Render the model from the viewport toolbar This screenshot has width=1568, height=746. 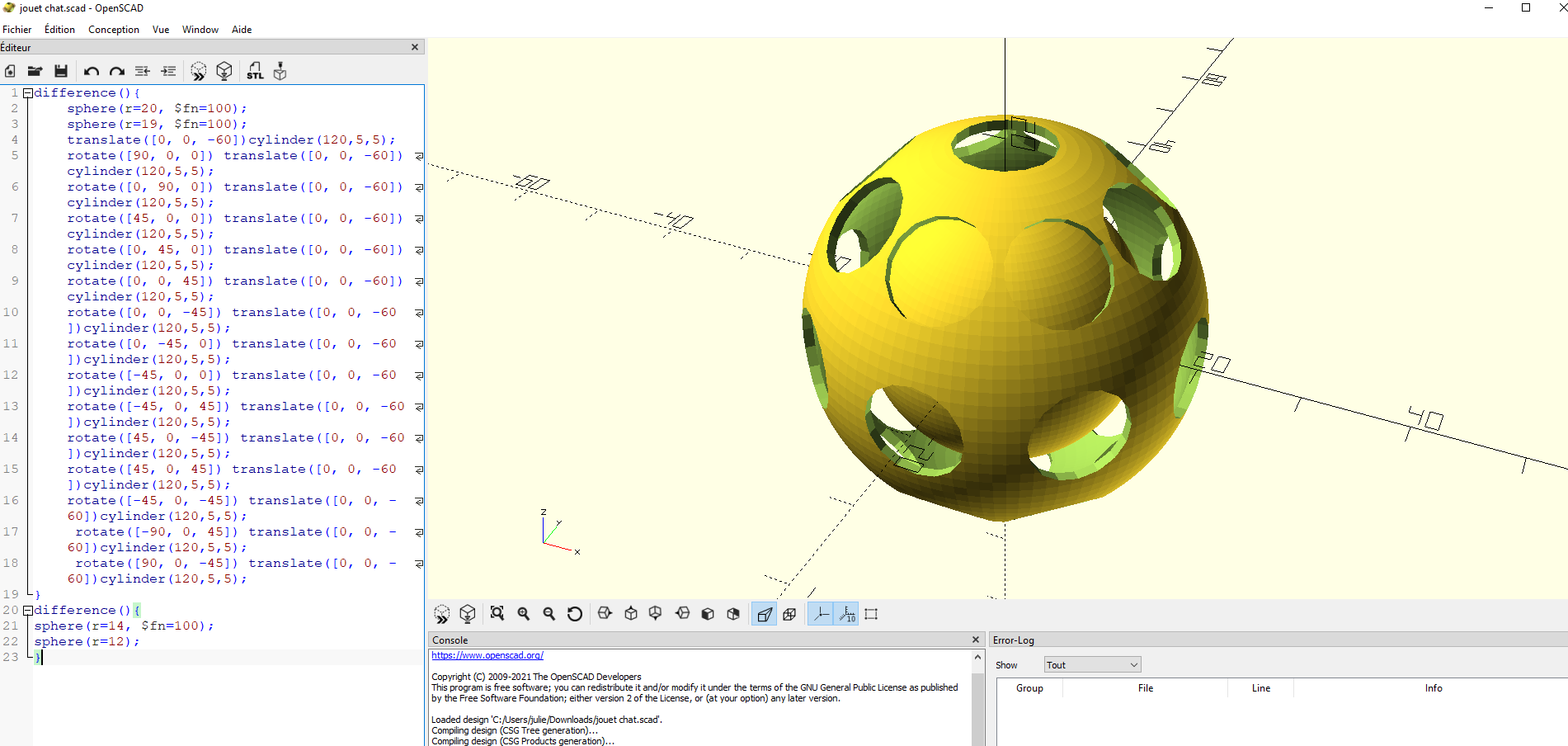[x=468, y=614]
